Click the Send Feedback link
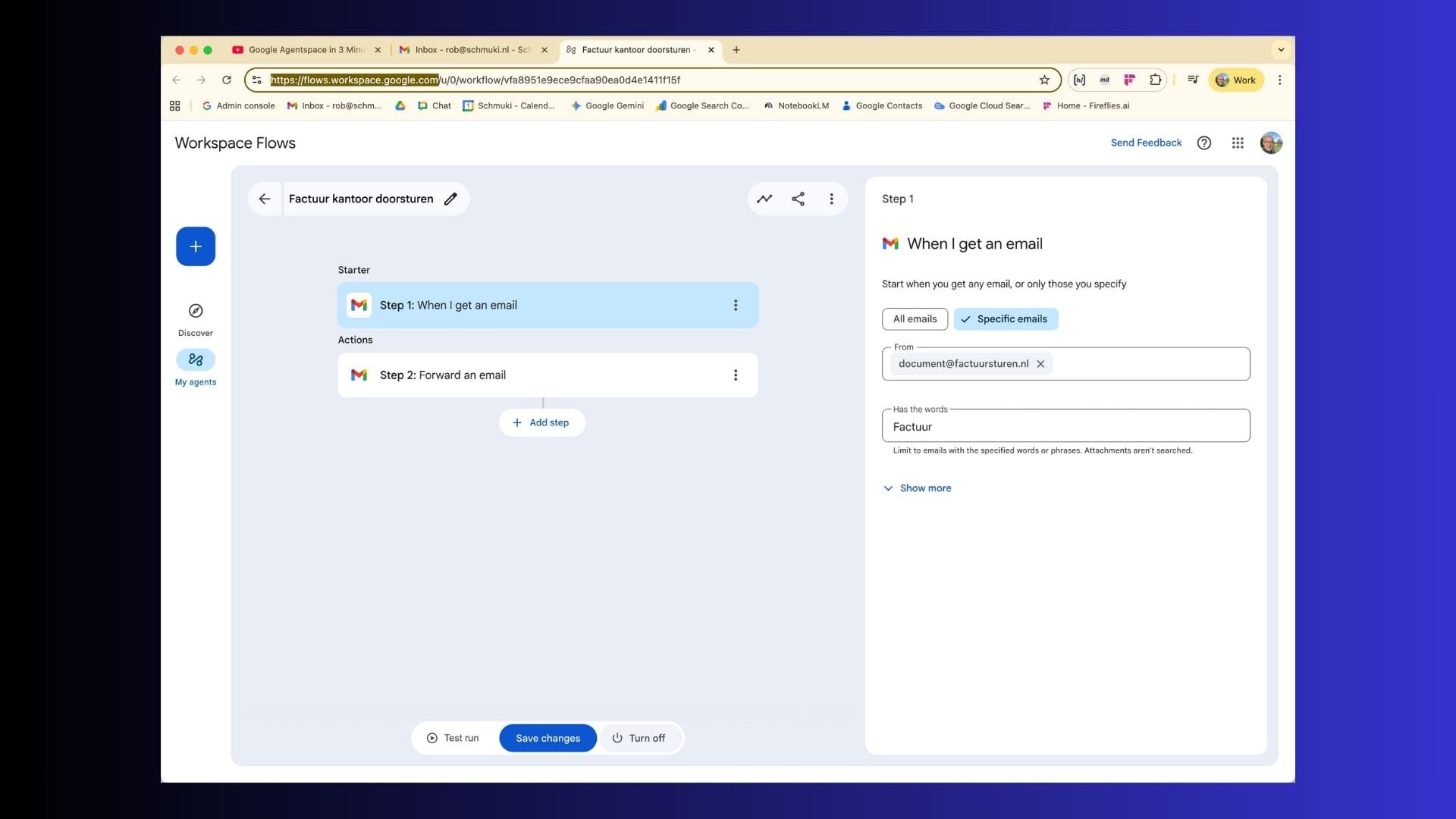This screenshot has width=1456, height=819. [1146, 143]
